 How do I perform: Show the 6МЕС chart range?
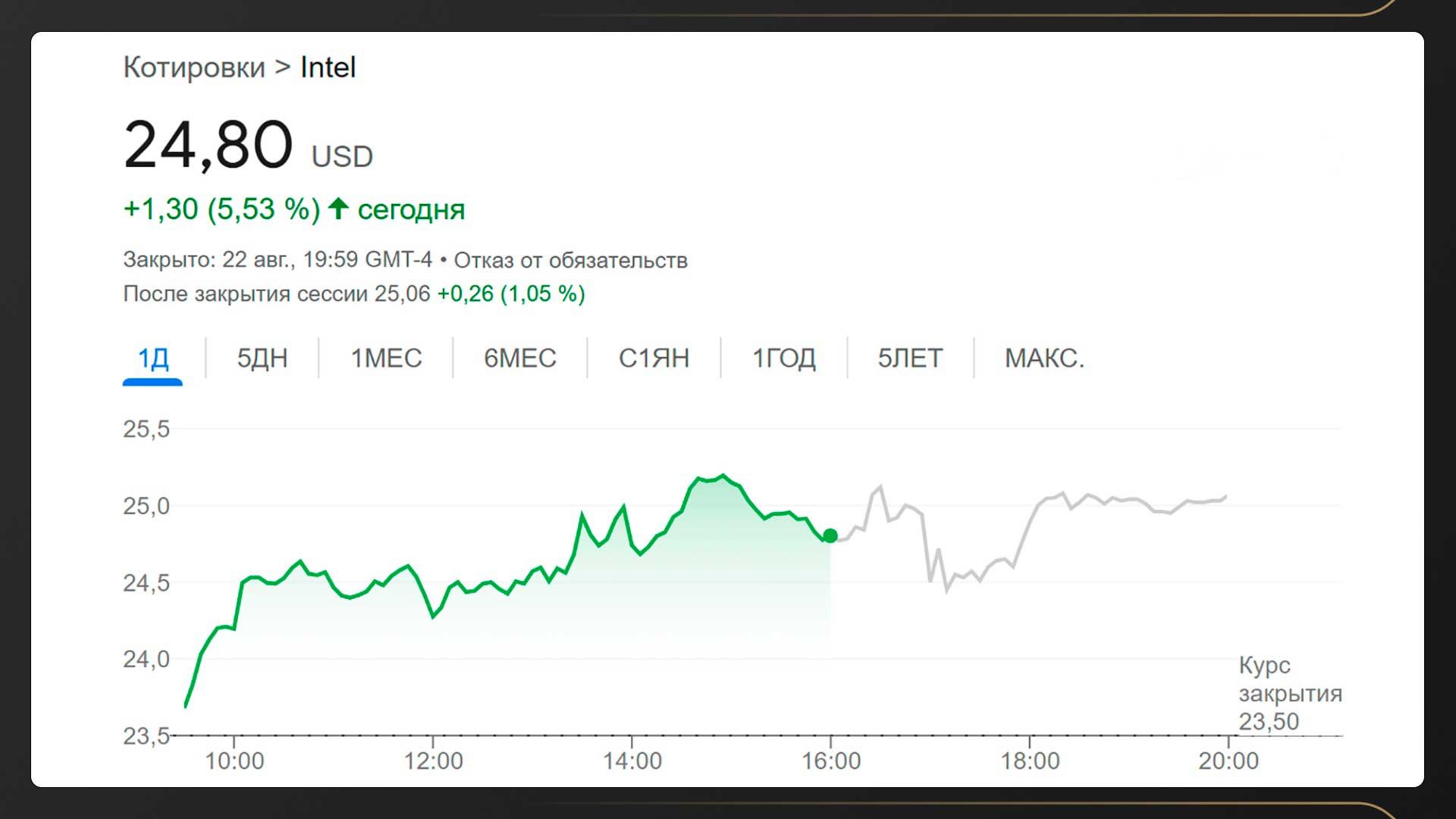tap(520, 358)
